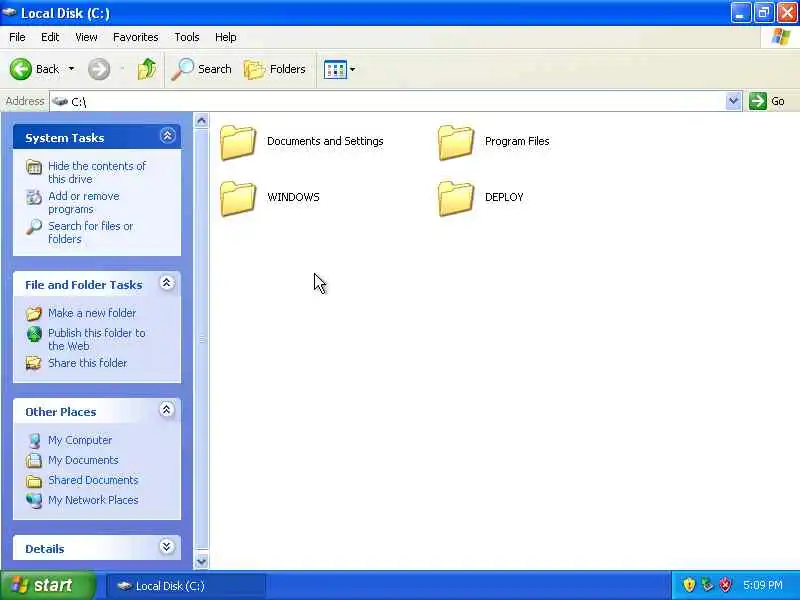This screenshot has height=600, width=800.
Task: Click the Search magnifier toolbar button
Action: click(202, 69)
